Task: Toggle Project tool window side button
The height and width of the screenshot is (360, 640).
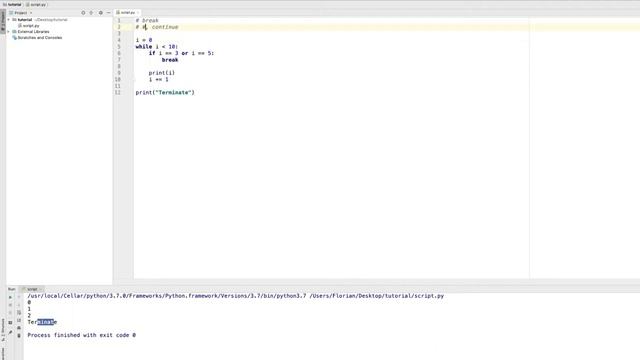Action: point(3,22)
